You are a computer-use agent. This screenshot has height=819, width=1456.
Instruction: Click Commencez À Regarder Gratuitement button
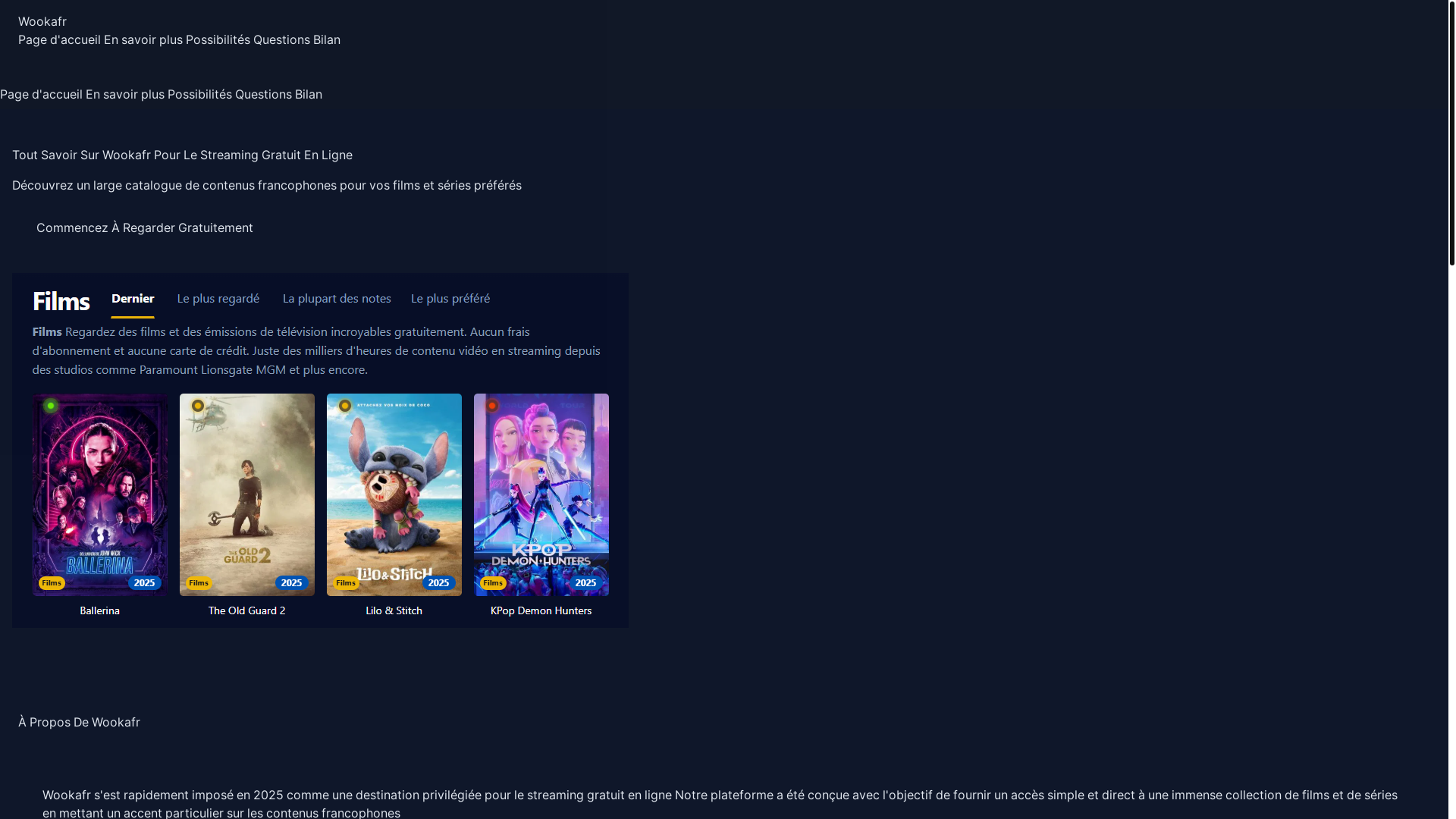[145, 227]
